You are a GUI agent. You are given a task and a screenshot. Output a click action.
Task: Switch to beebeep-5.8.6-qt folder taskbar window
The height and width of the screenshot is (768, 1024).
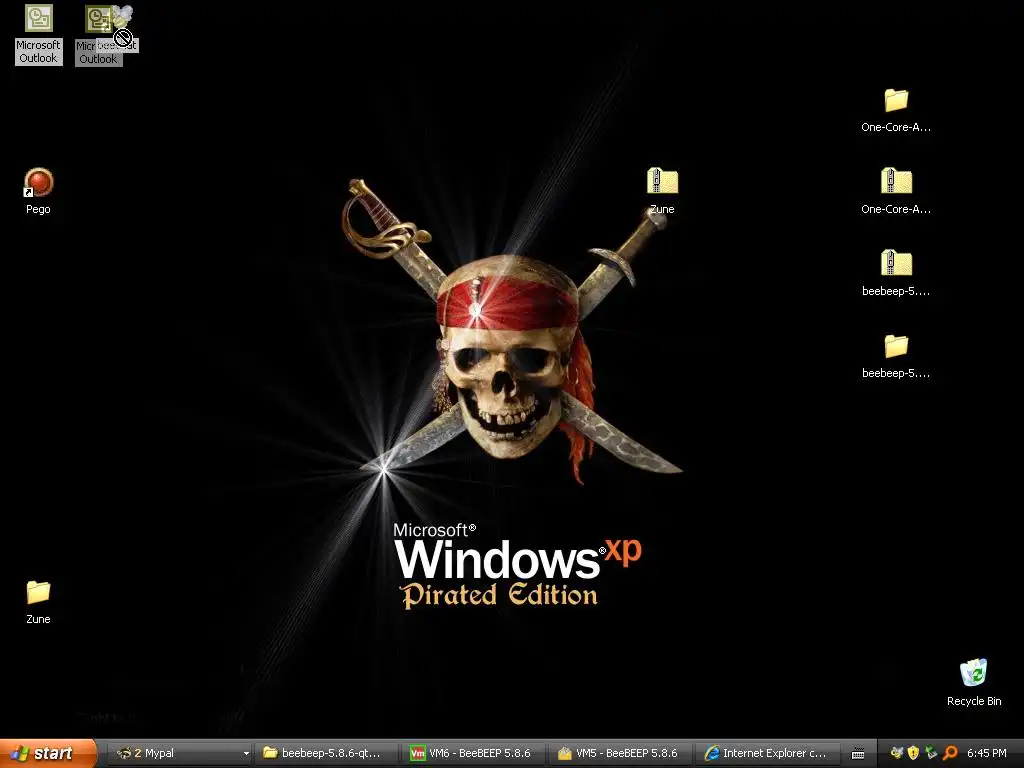(x=325, y=753)
